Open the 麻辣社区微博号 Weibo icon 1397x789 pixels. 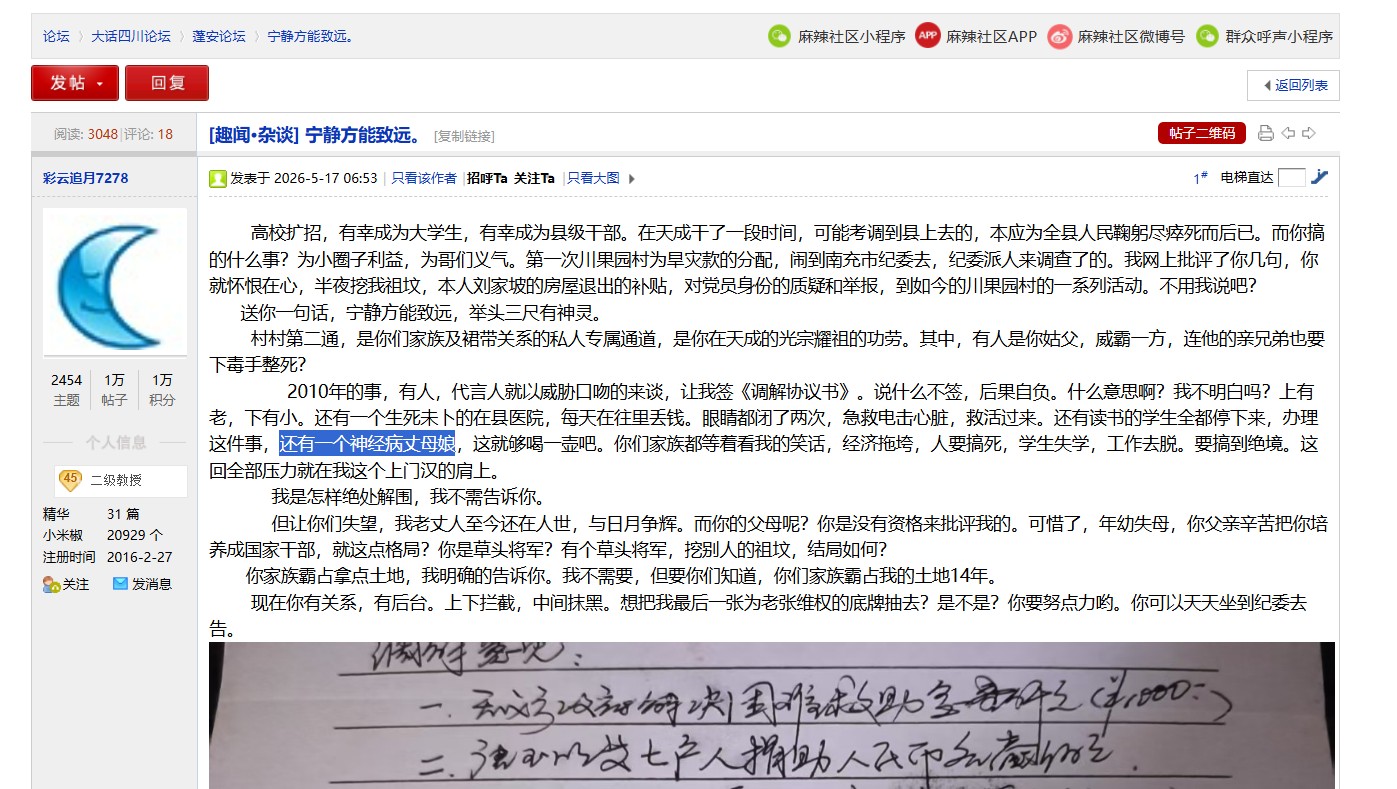click(1059, 36)
